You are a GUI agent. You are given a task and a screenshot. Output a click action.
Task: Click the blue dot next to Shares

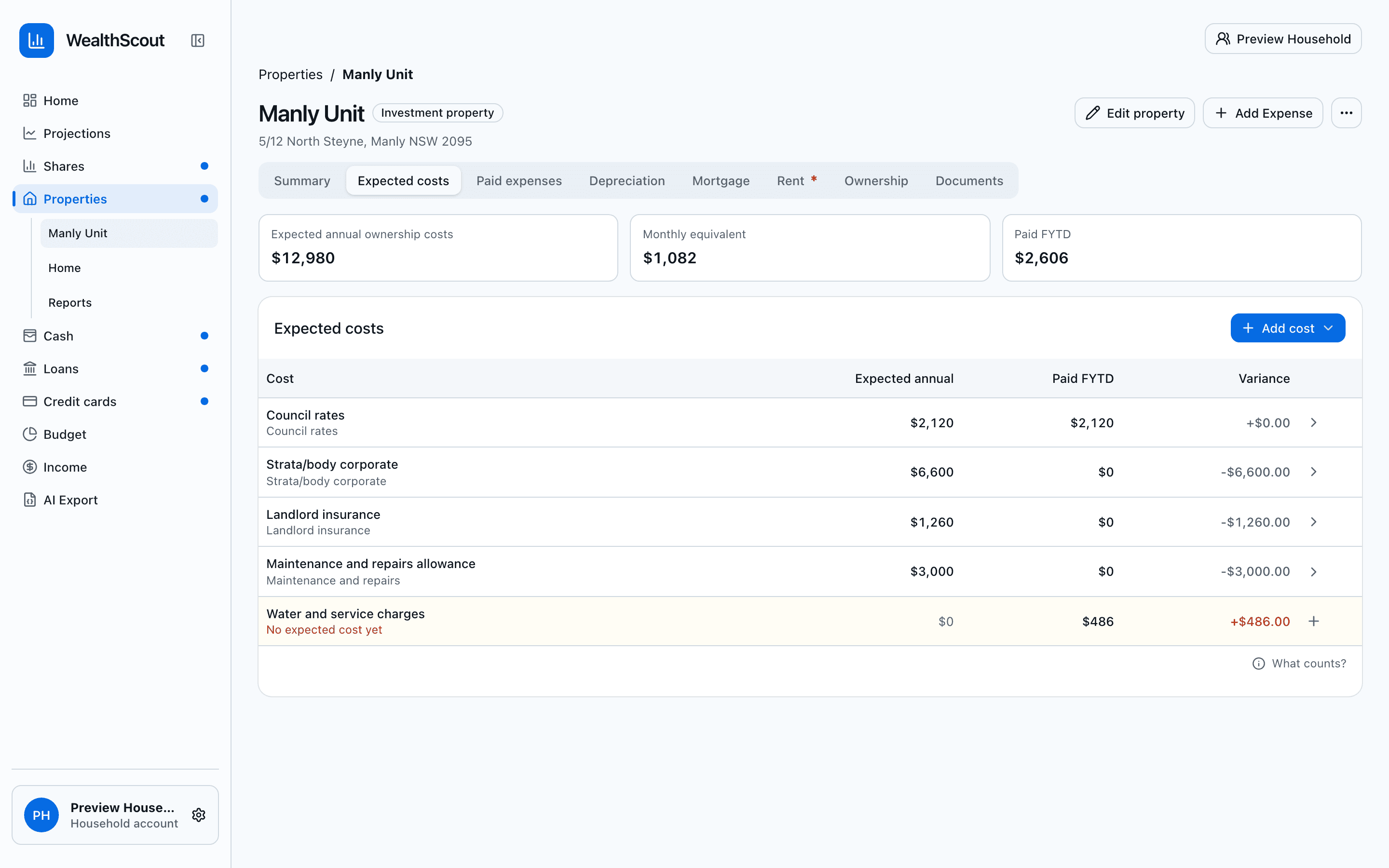coord(204,166)
